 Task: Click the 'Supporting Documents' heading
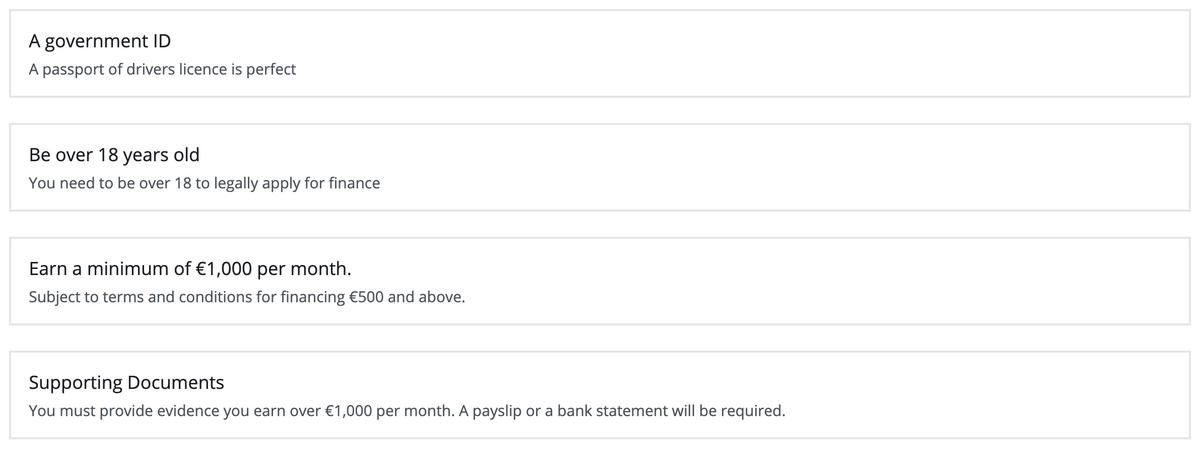126,383
